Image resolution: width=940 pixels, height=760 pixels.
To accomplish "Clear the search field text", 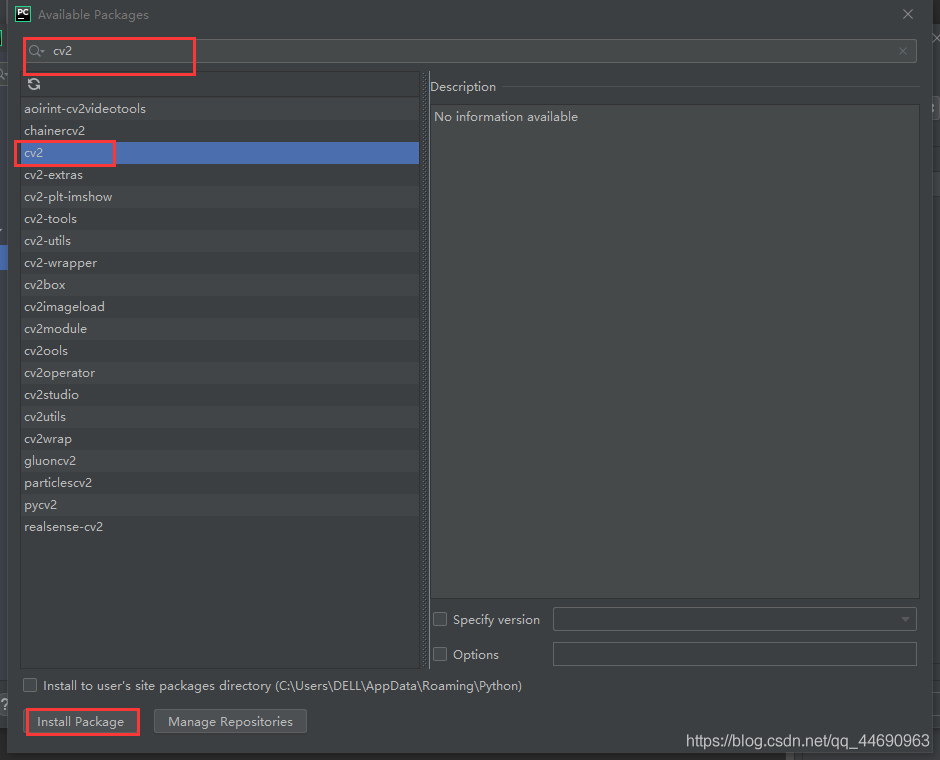I will tap(903, 52).
